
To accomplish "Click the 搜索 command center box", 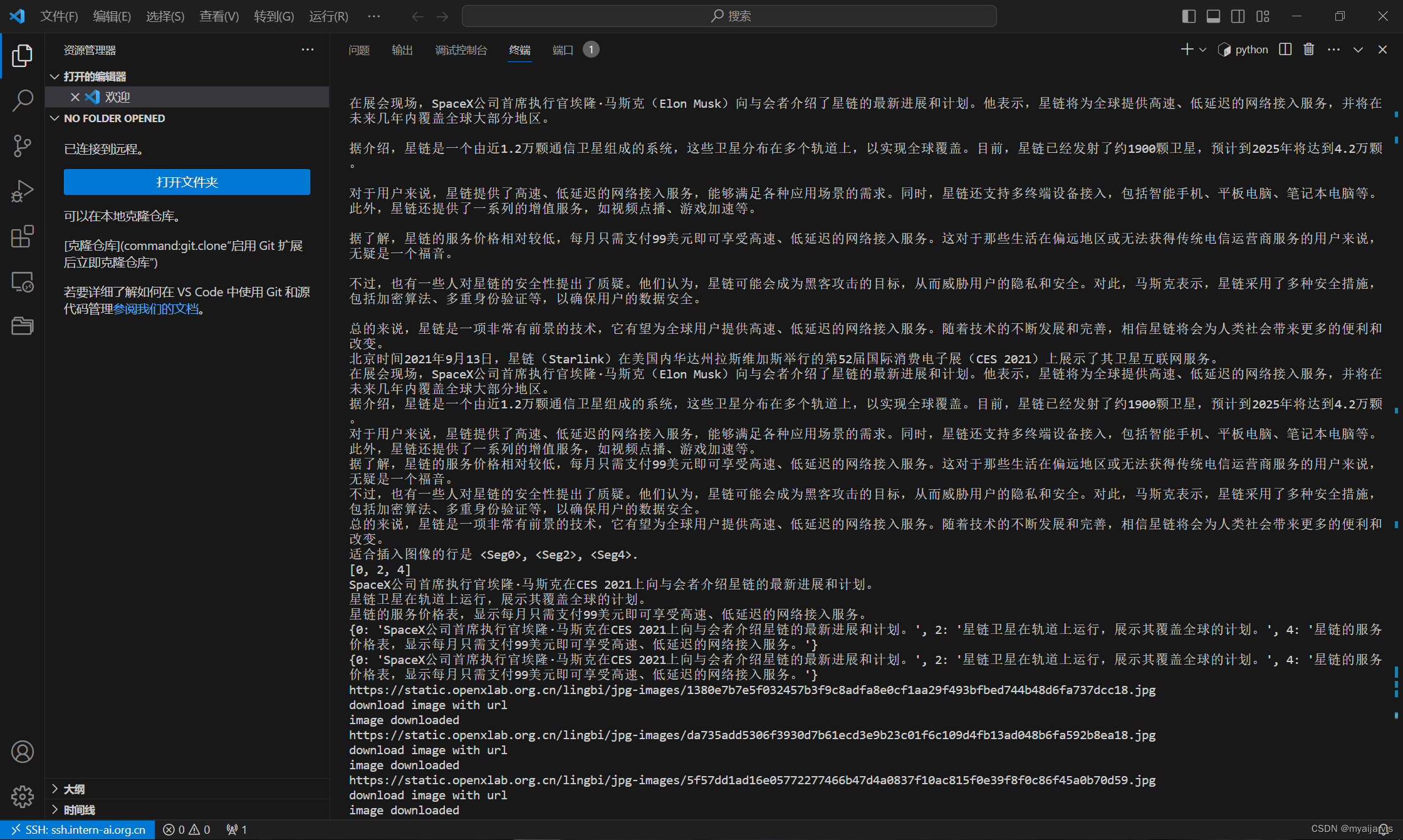I will click(729, 16).
